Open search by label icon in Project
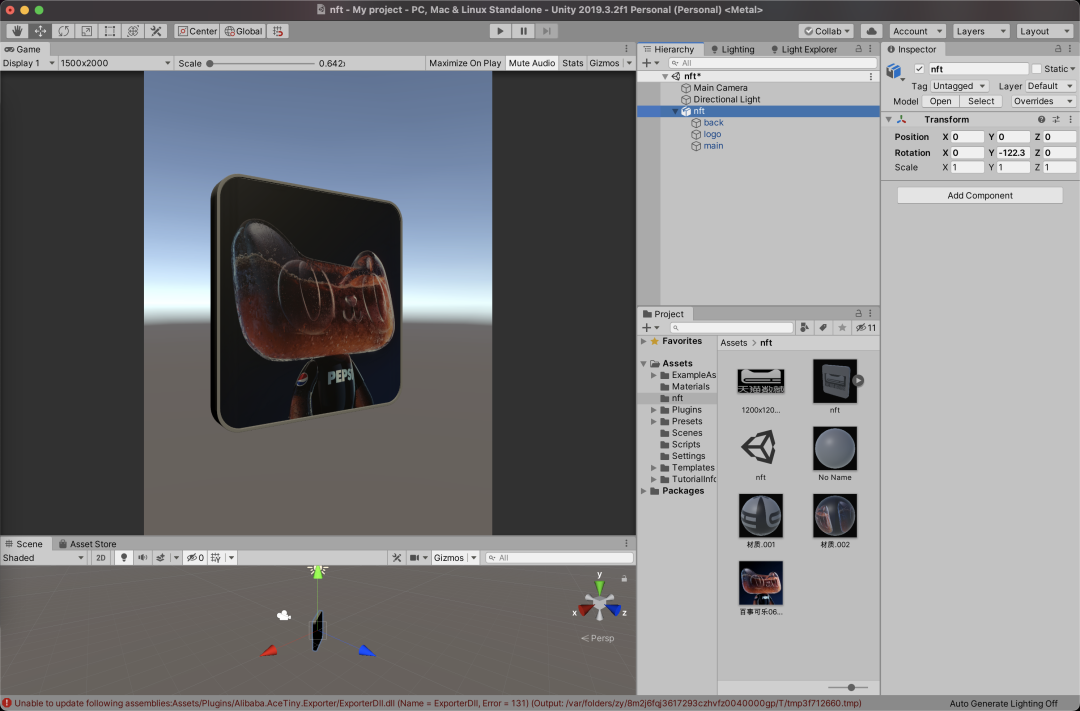 (x=823, y=327)
